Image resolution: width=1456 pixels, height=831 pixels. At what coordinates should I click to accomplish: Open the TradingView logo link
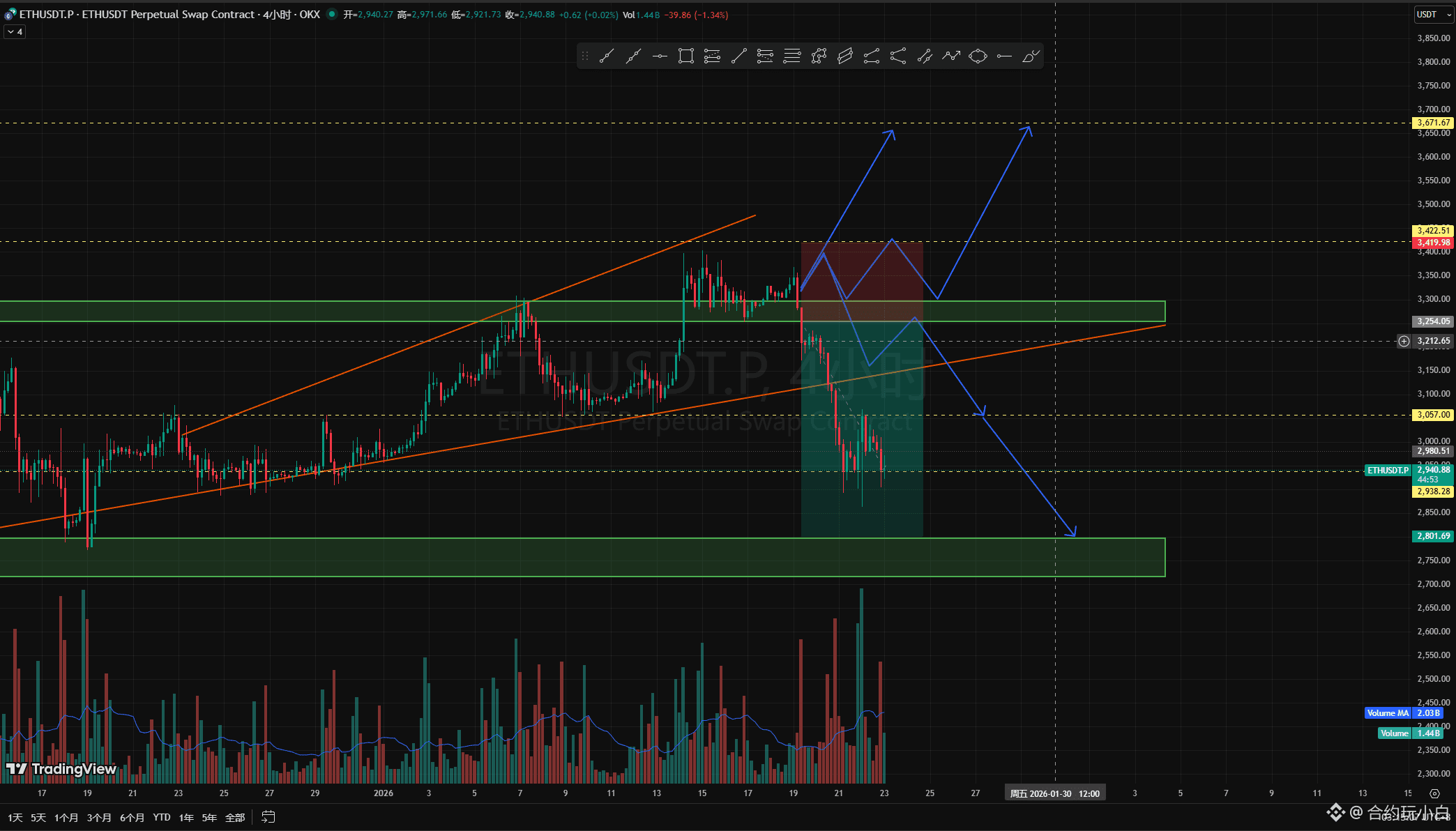pyautogui.click(x=61, y=769)
